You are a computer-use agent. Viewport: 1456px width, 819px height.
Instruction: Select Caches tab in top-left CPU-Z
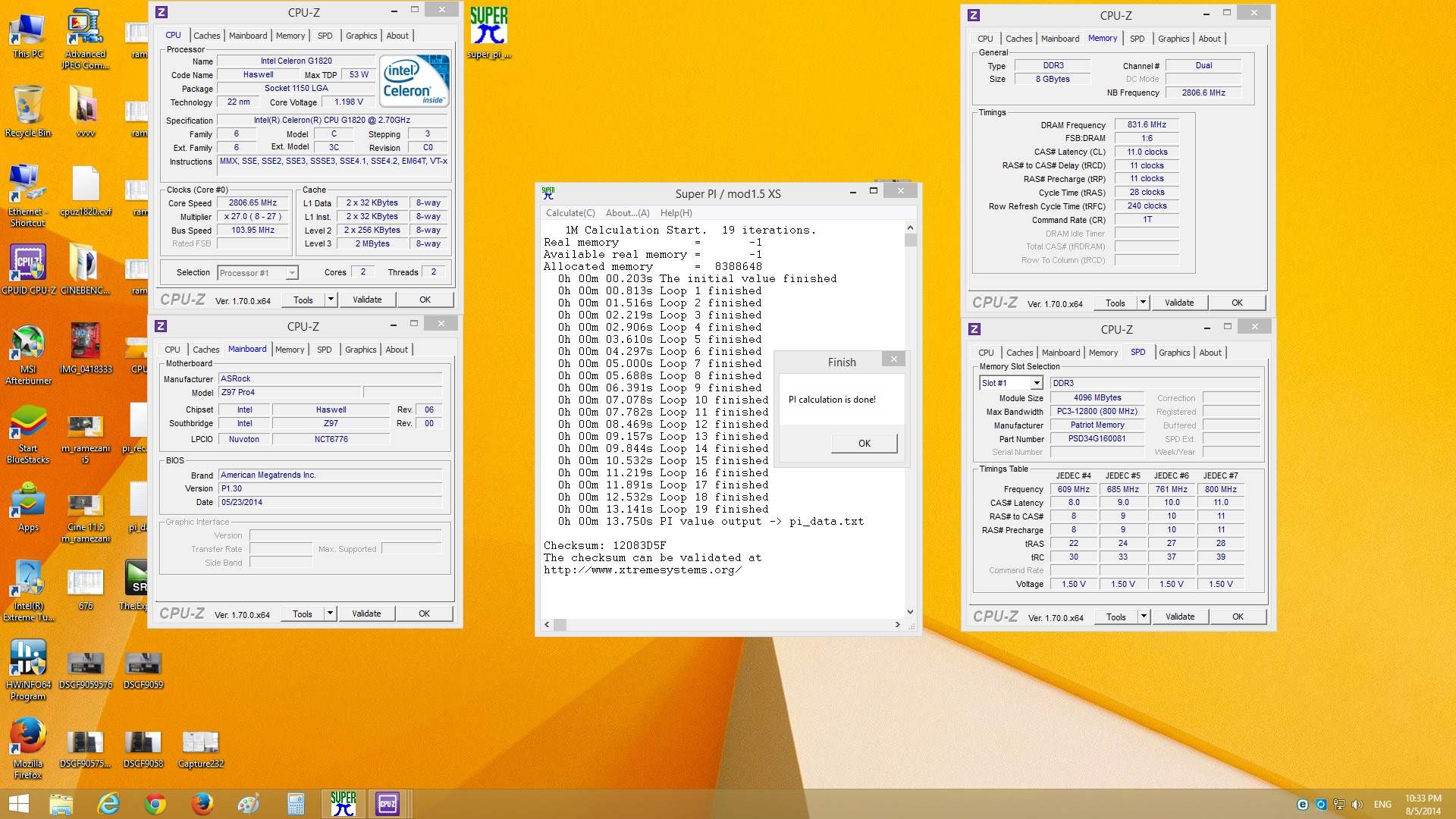(x=206, y=36)
